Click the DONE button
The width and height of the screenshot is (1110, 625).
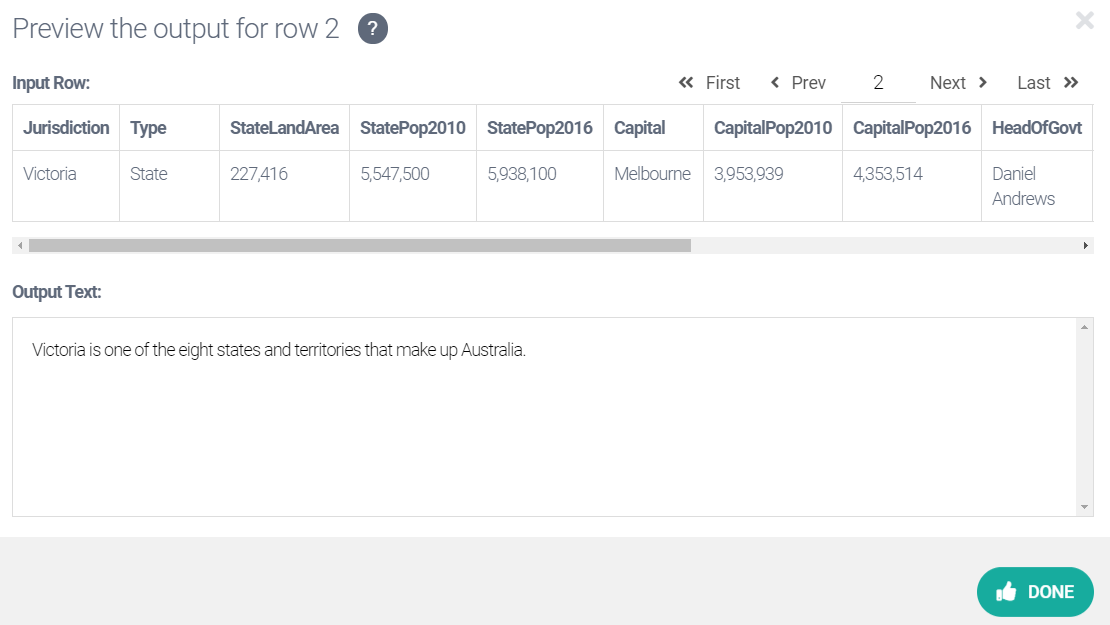[x=1035, y=591]
